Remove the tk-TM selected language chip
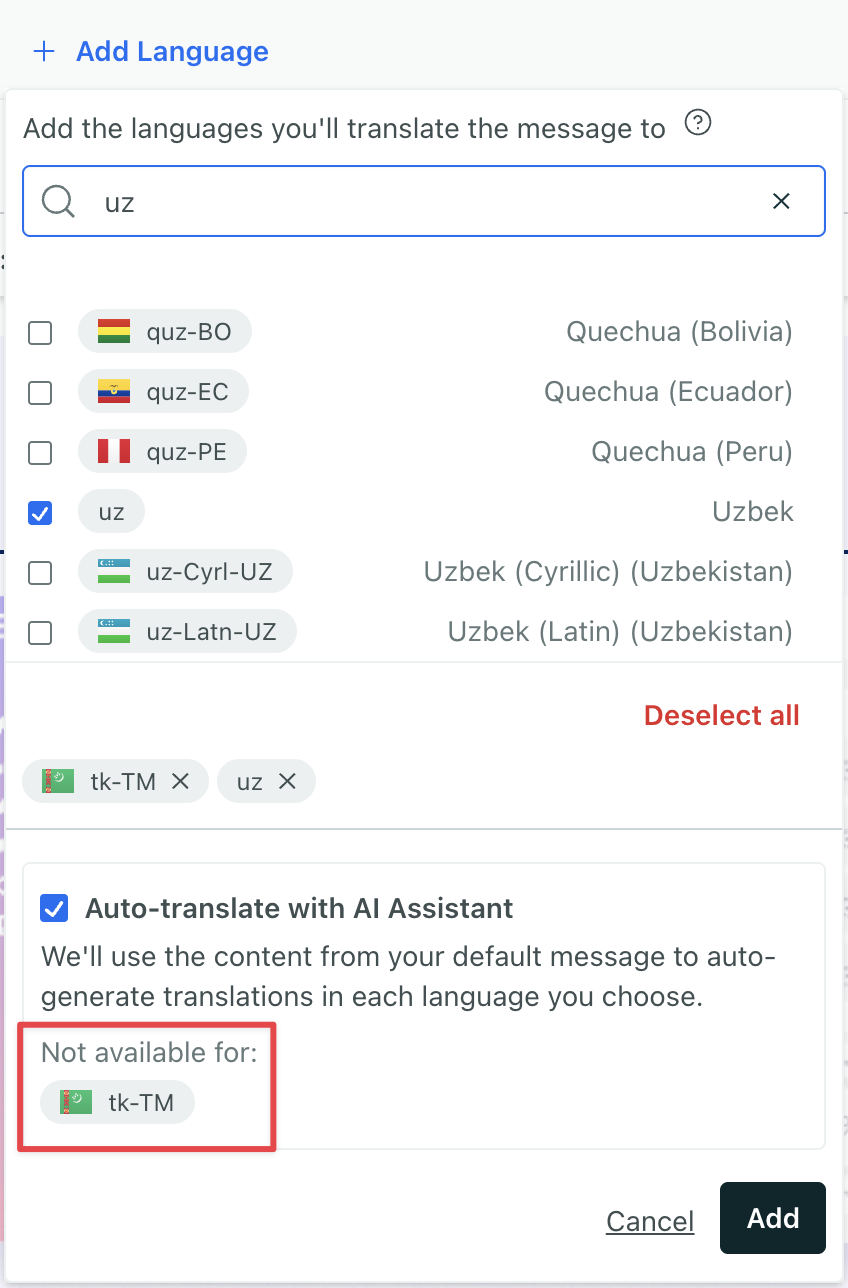Image resolution: width=848 pixels, height=1288 pixels. click(x=181, y=782)
